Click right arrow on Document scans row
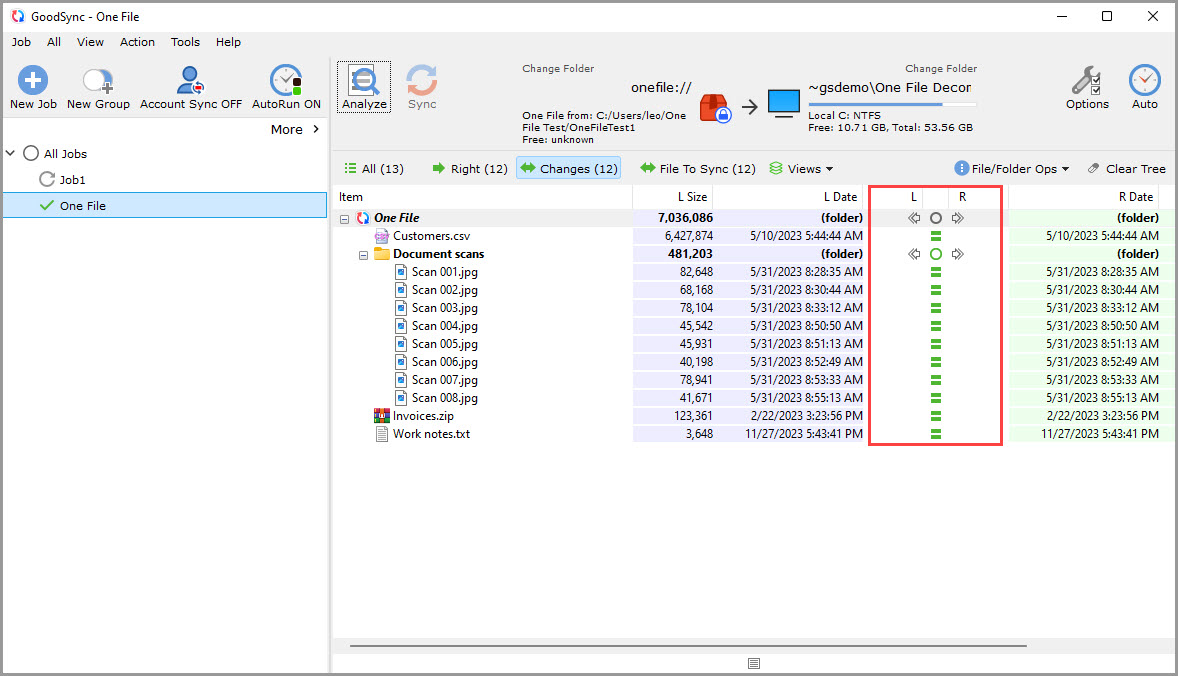This screenshot has height=676, width=1178. pos(957,254)
